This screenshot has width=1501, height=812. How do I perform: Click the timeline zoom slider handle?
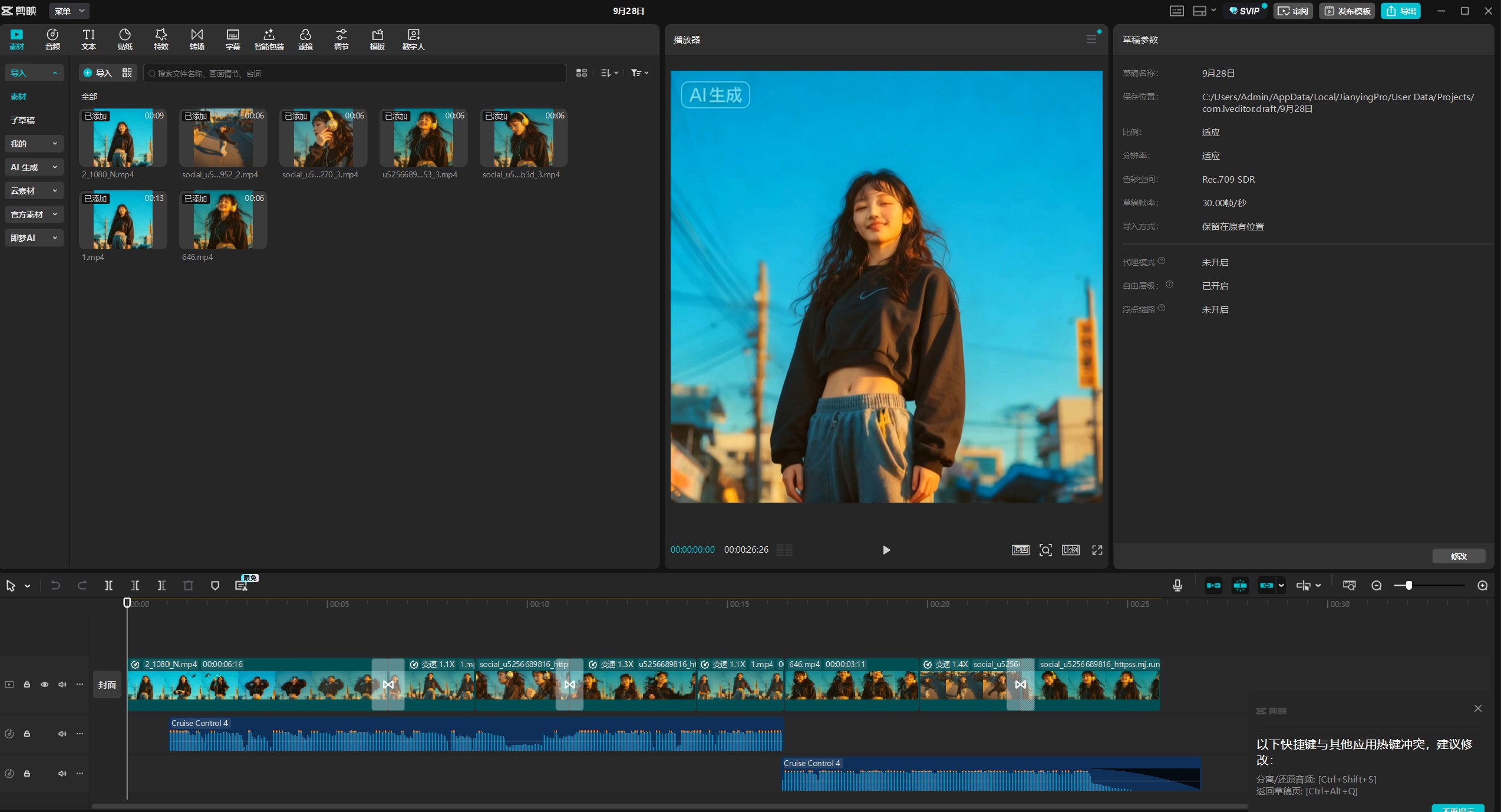click(1408, 585)
